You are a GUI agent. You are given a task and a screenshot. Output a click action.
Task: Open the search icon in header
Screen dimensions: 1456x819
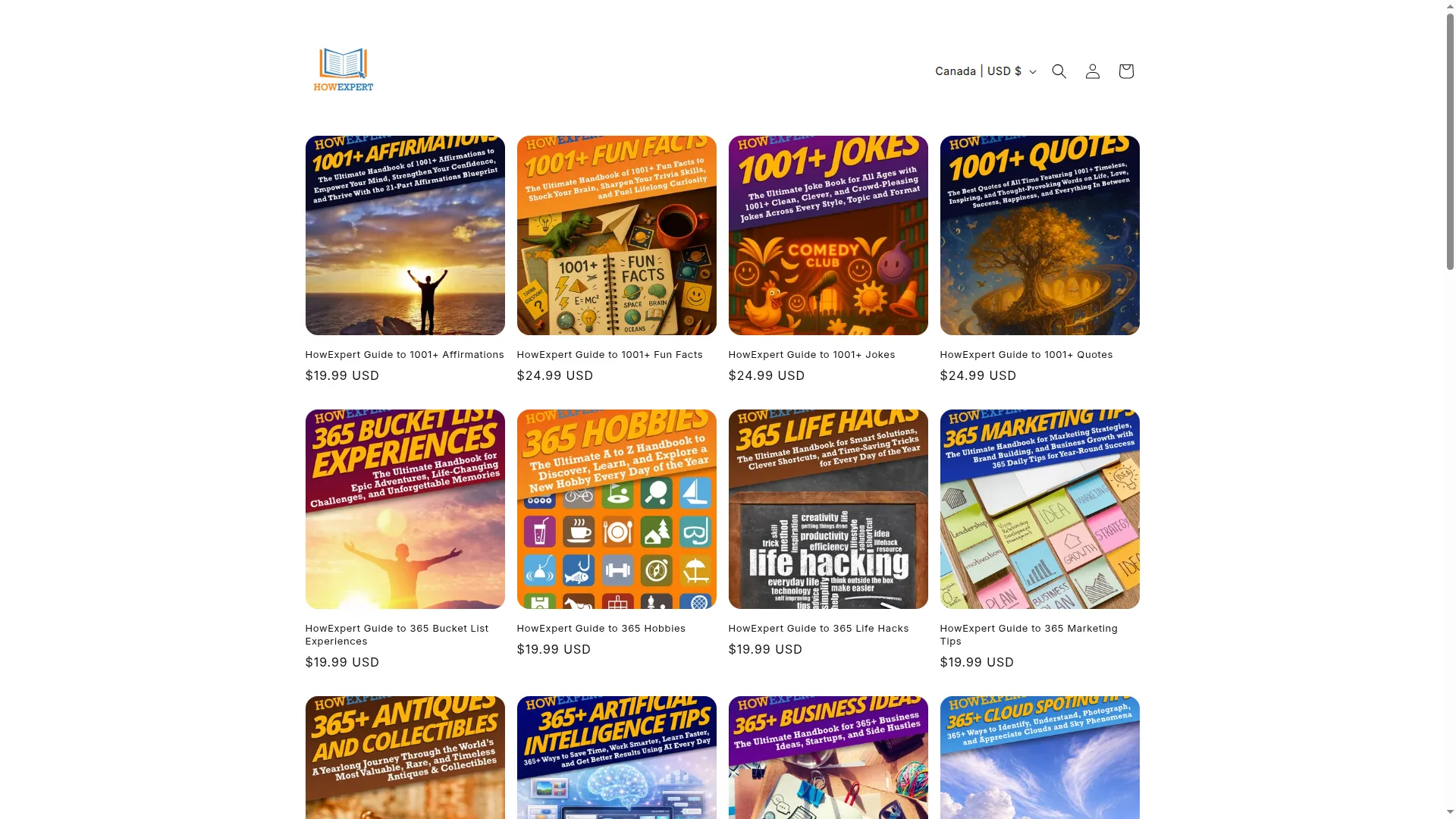coord(1059,71)
